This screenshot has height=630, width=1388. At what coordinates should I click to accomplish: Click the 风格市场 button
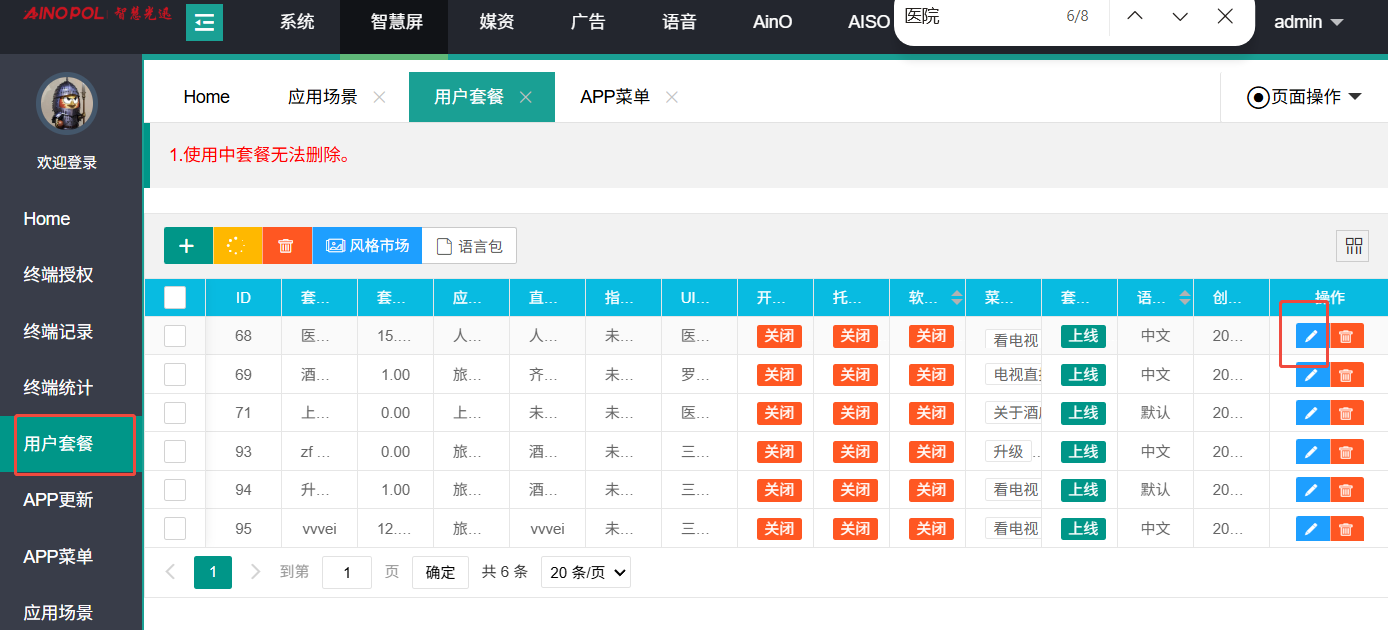[x=367, y=246]
